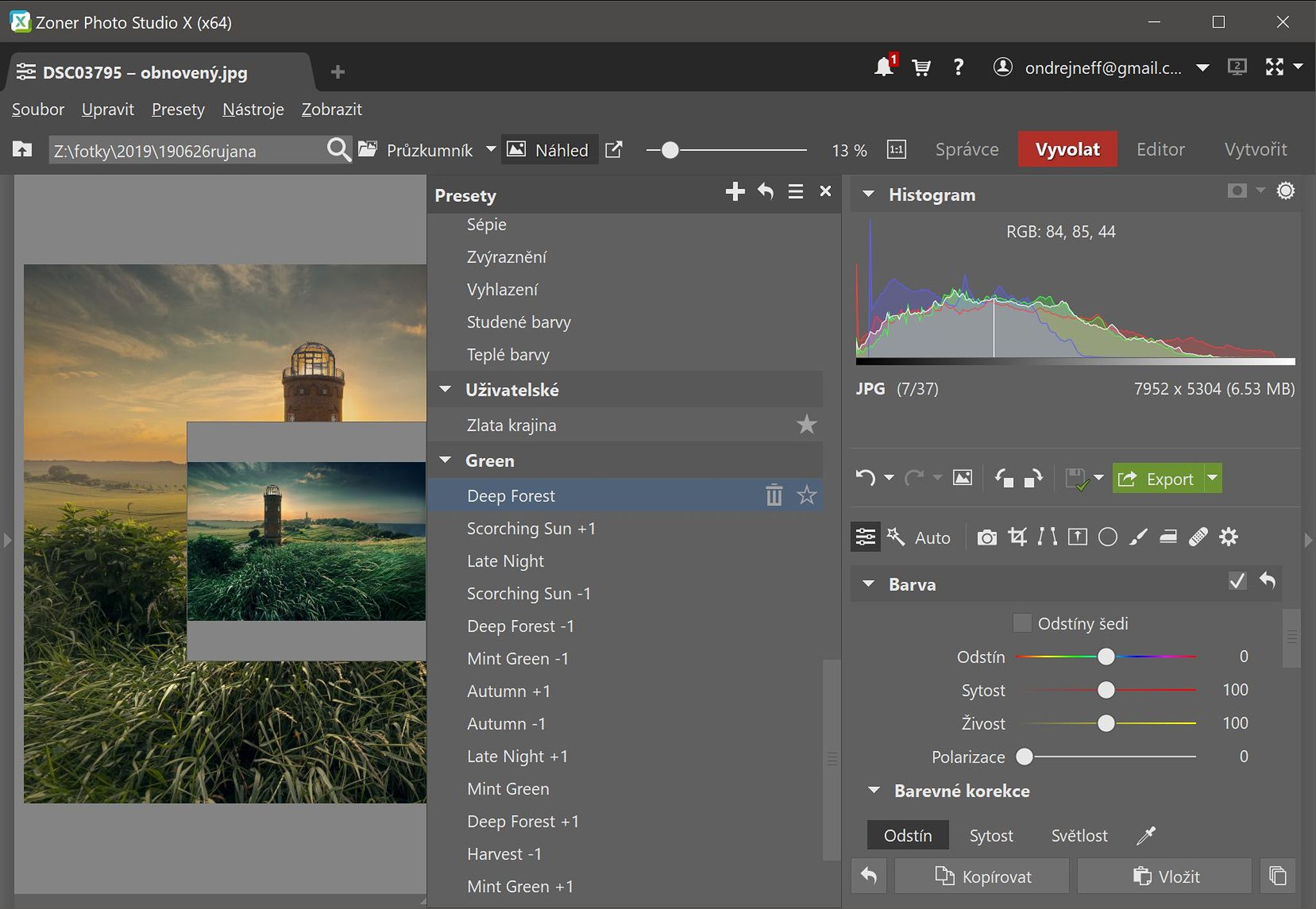The height and width of the screenshot is (909, 1316).
Task: Click the search magnifier icon
Action: [338, 150]
